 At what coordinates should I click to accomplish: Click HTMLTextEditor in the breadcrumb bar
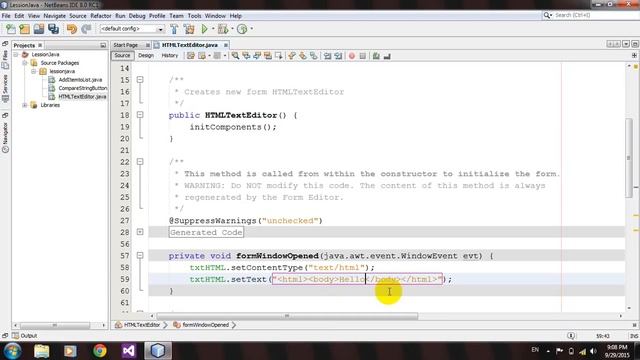click(x=142, y=325)
